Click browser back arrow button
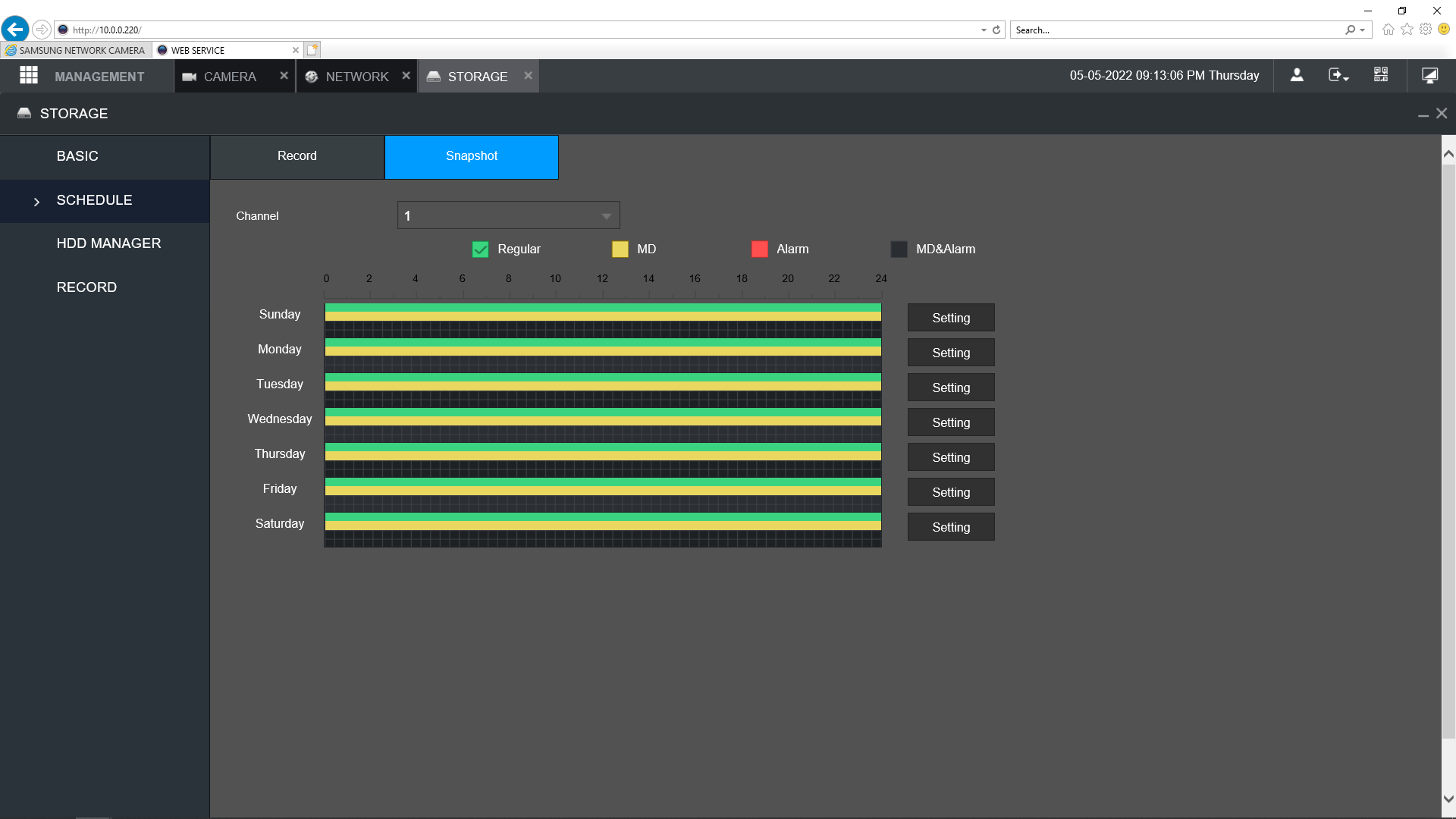Viewport: 1456px width, 819px height. click(14, 30)
